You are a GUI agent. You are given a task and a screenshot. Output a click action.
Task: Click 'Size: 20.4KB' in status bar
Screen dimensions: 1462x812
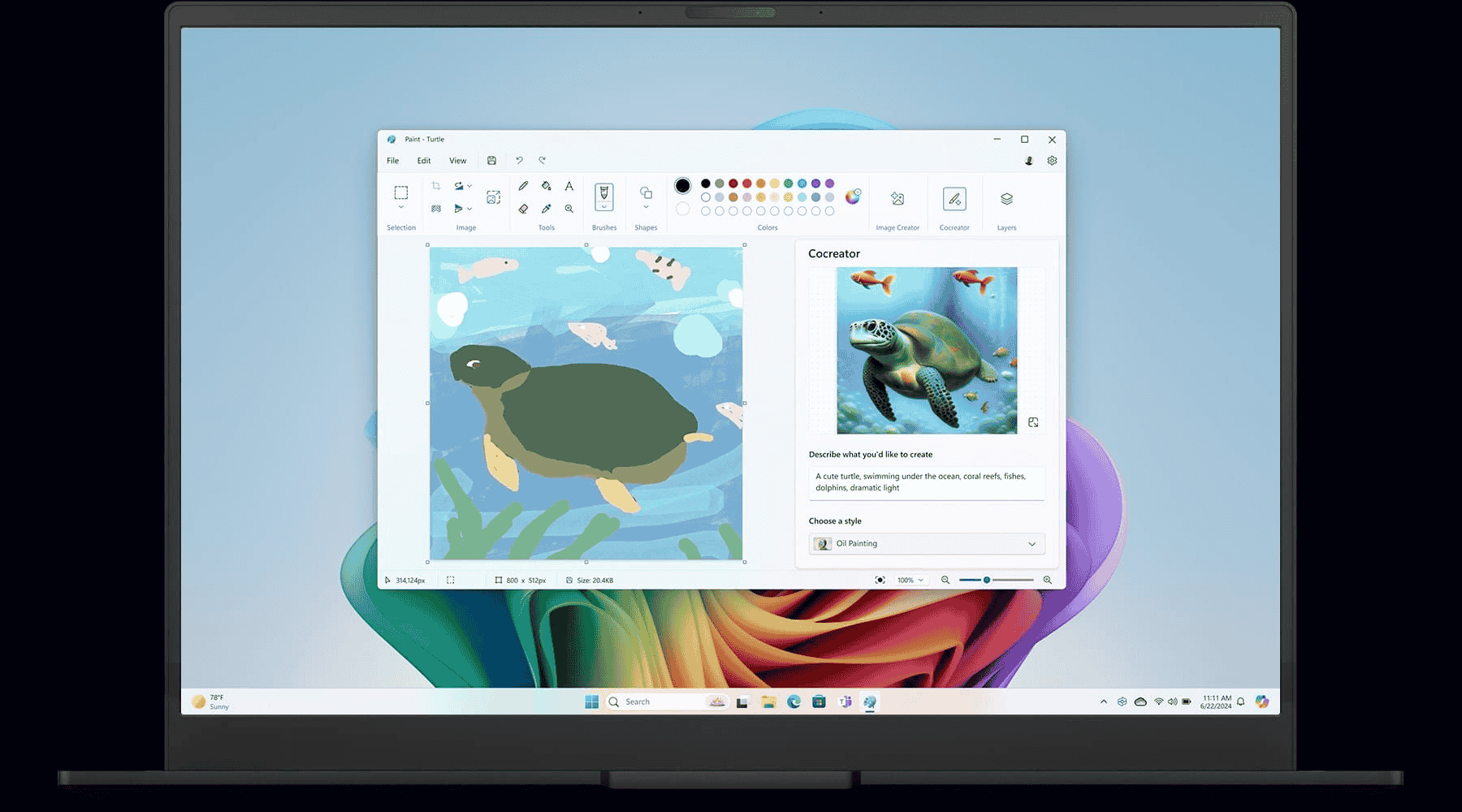coord(595,580)
